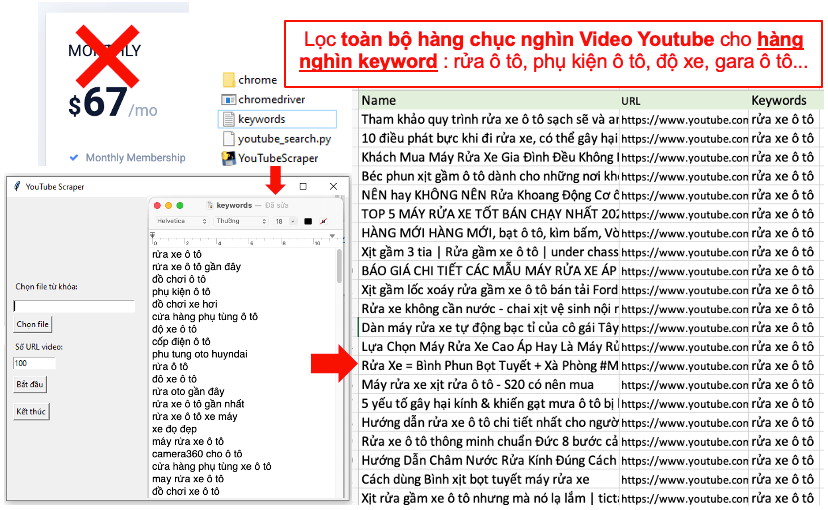Open the Thường font style dropdown
The image size is (828, 510).
[x=241, y=221]
